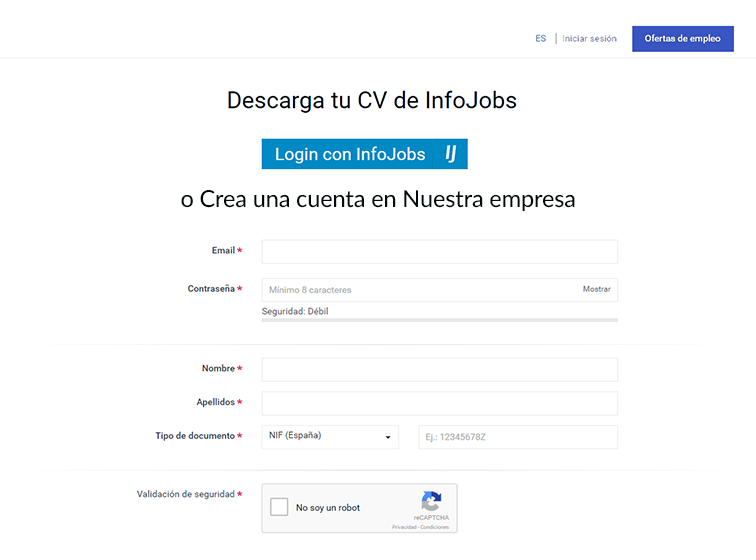The image size is (756, 560).
Task: Open the ES language selector
Action: coord(540,39)
